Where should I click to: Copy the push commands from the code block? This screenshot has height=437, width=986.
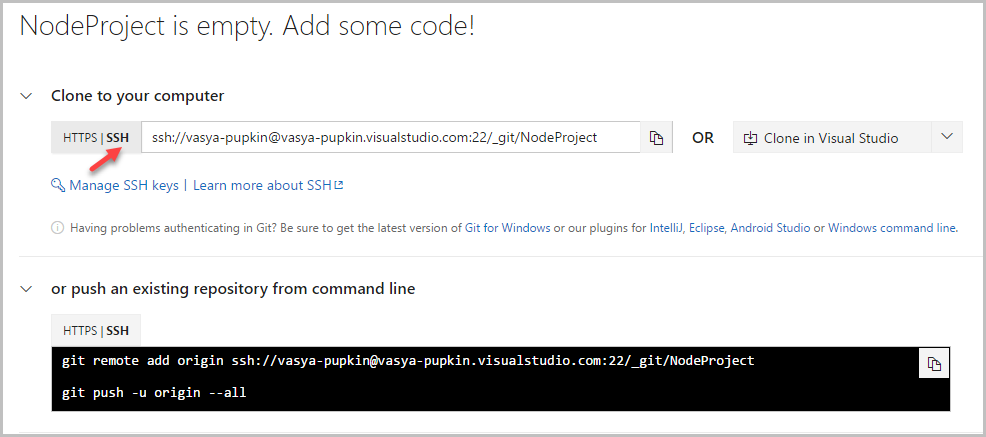click(934, 364)
